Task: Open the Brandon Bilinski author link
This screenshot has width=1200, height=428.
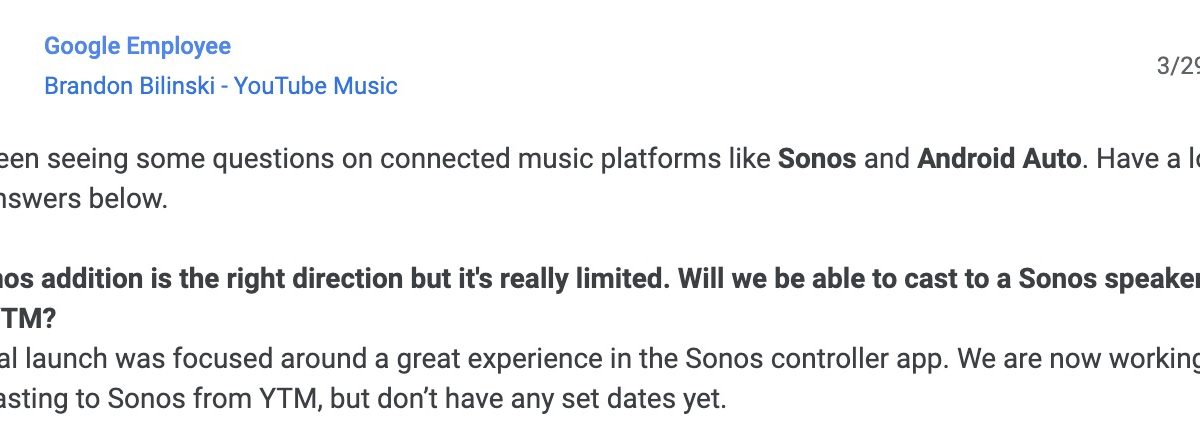Action: [x=129, y=86]
